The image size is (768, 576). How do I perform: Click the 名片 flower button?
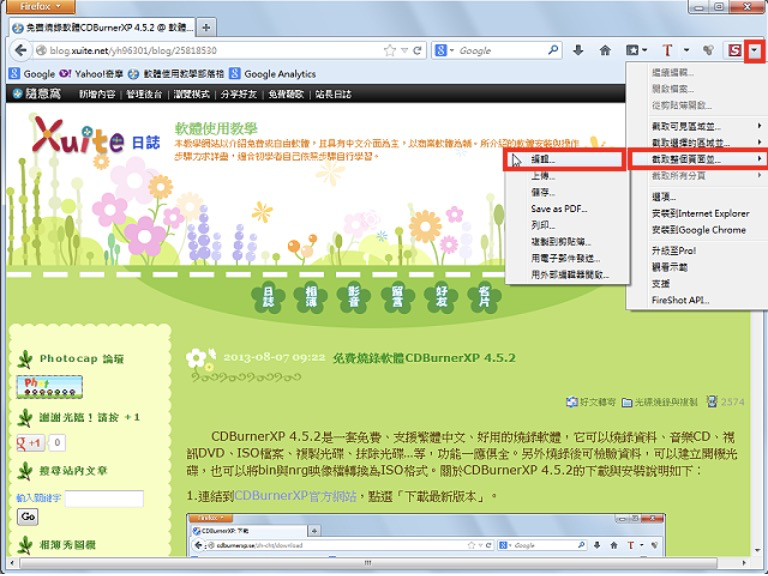tap(484, 297)
